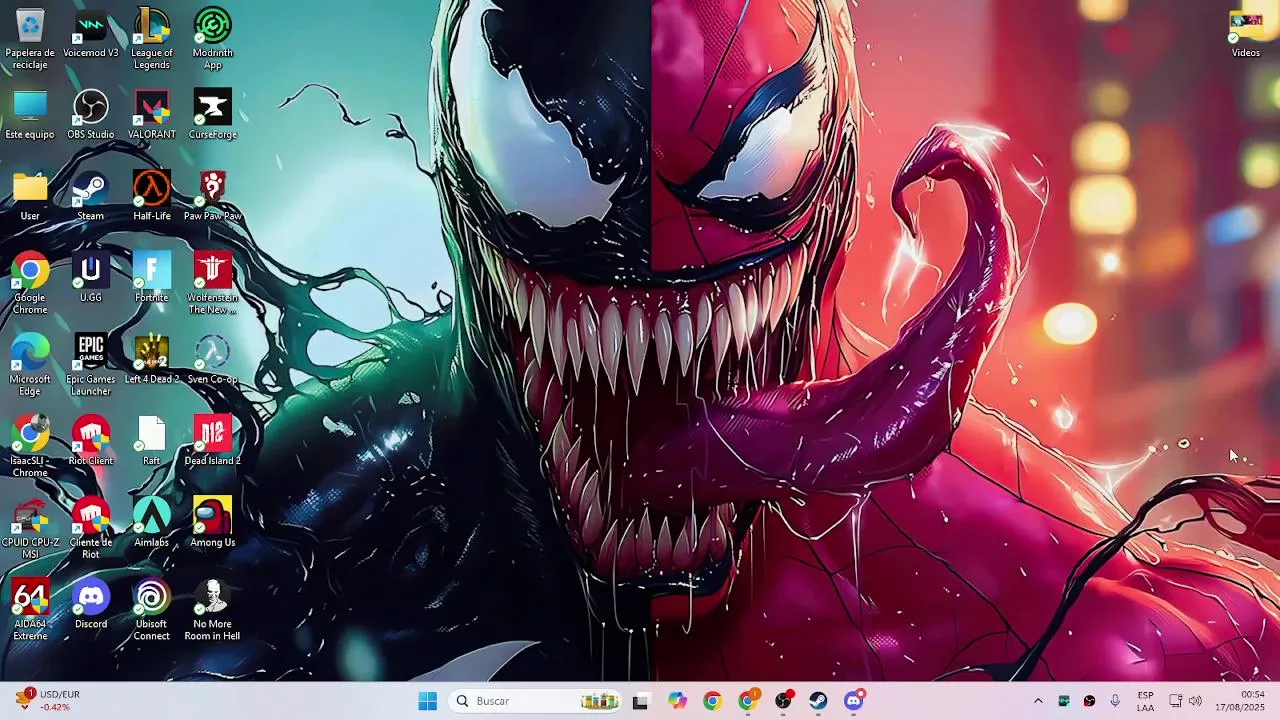
Task: Select the Among Us desktop icon
Action: [213, 522]
